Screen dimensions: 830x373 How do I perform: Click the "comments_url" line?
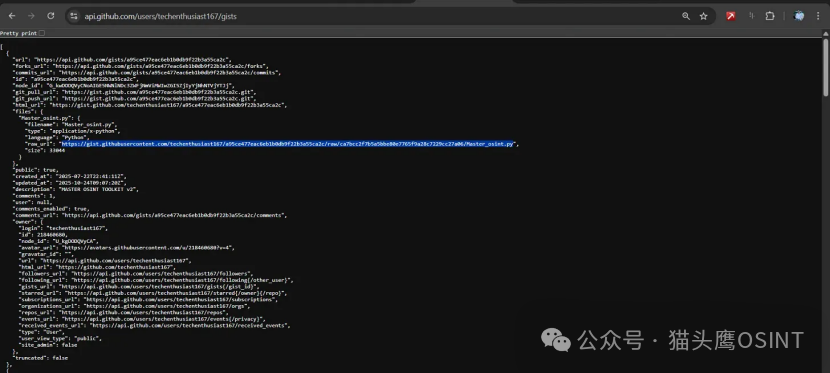coord(150,215)
